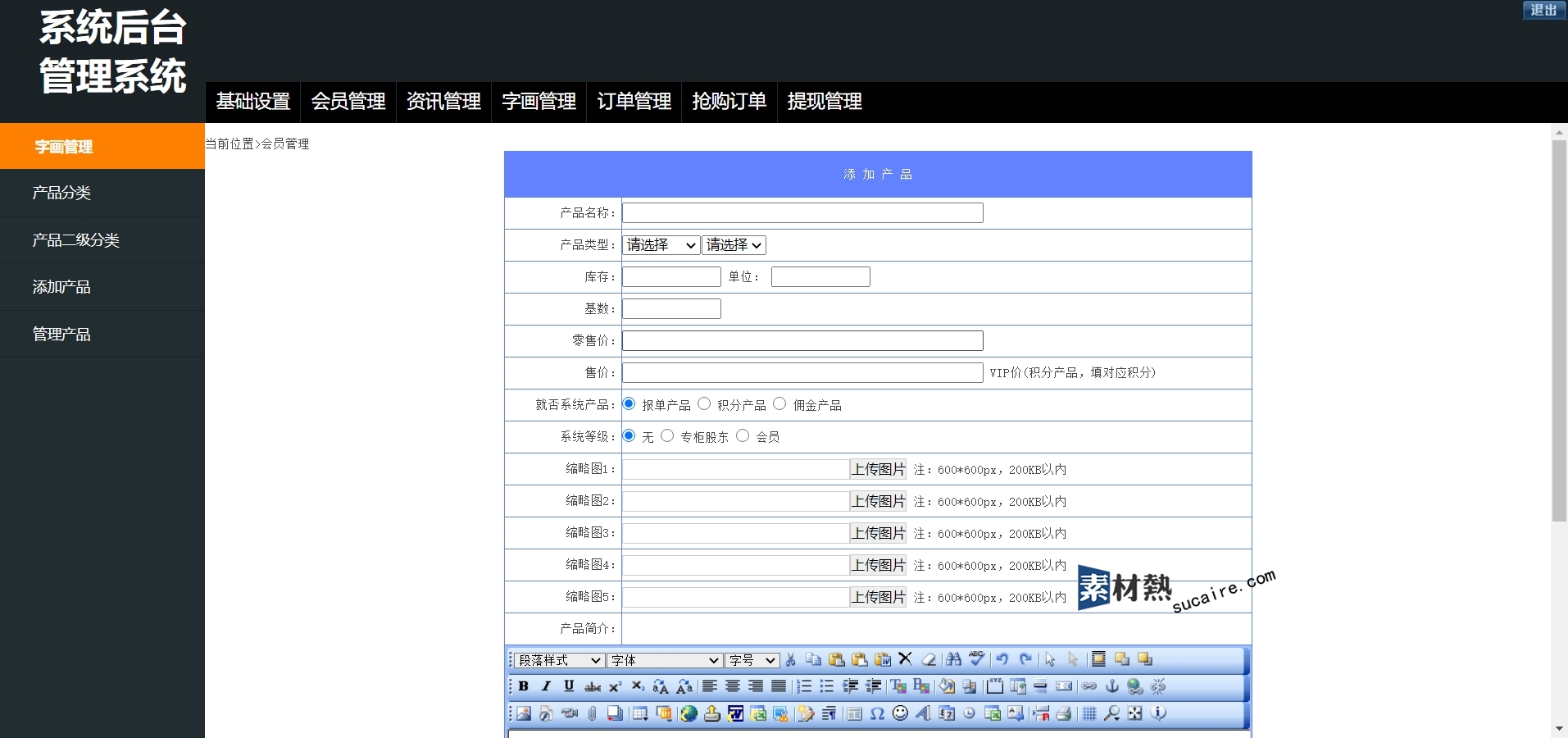Apply subscript x₂ formatting
The height and width of the screenshot is (738, 1568).
(638, 686)
